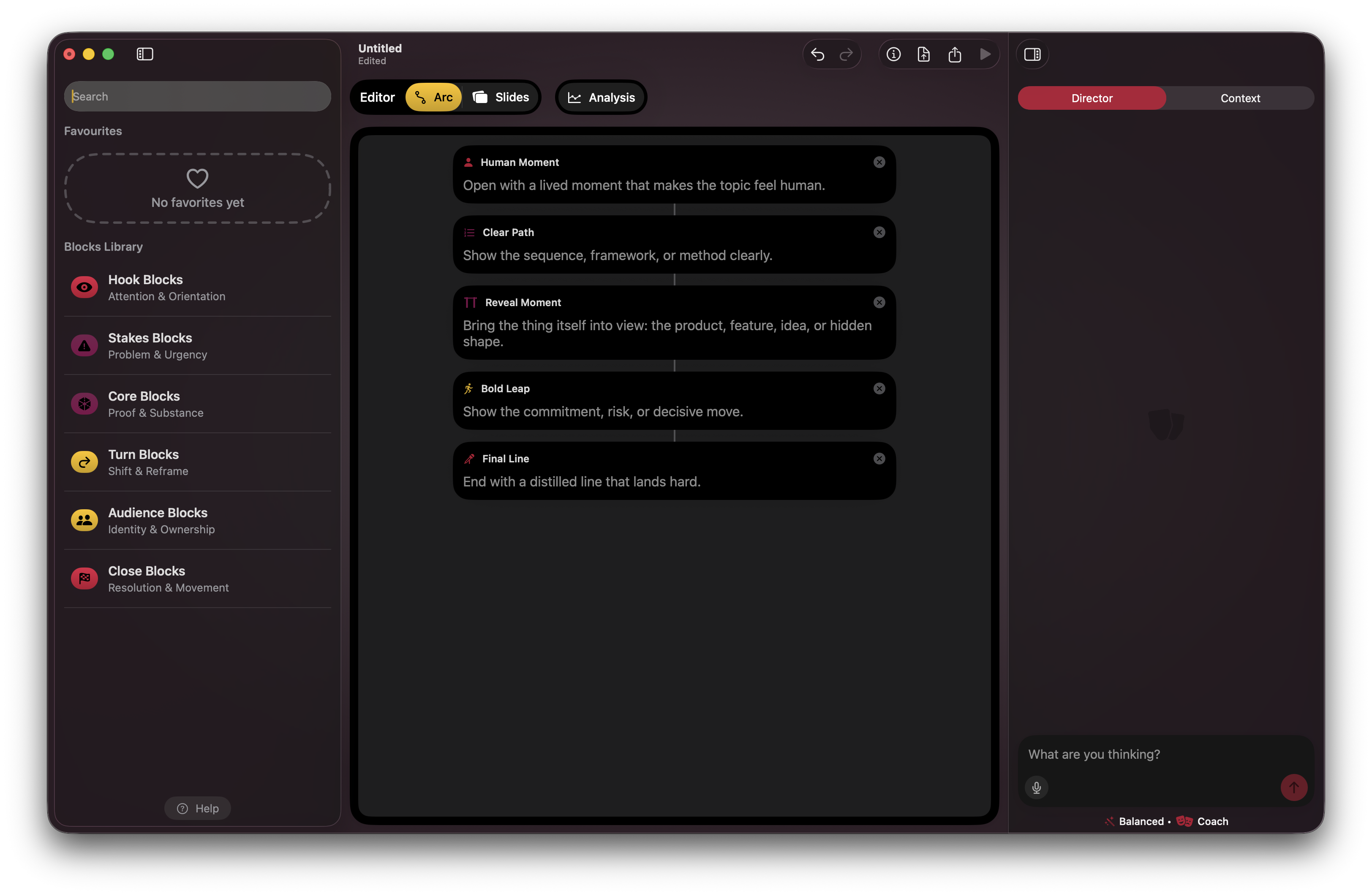
Task: Switch to the Slides view
Action: tap(501, 98)
